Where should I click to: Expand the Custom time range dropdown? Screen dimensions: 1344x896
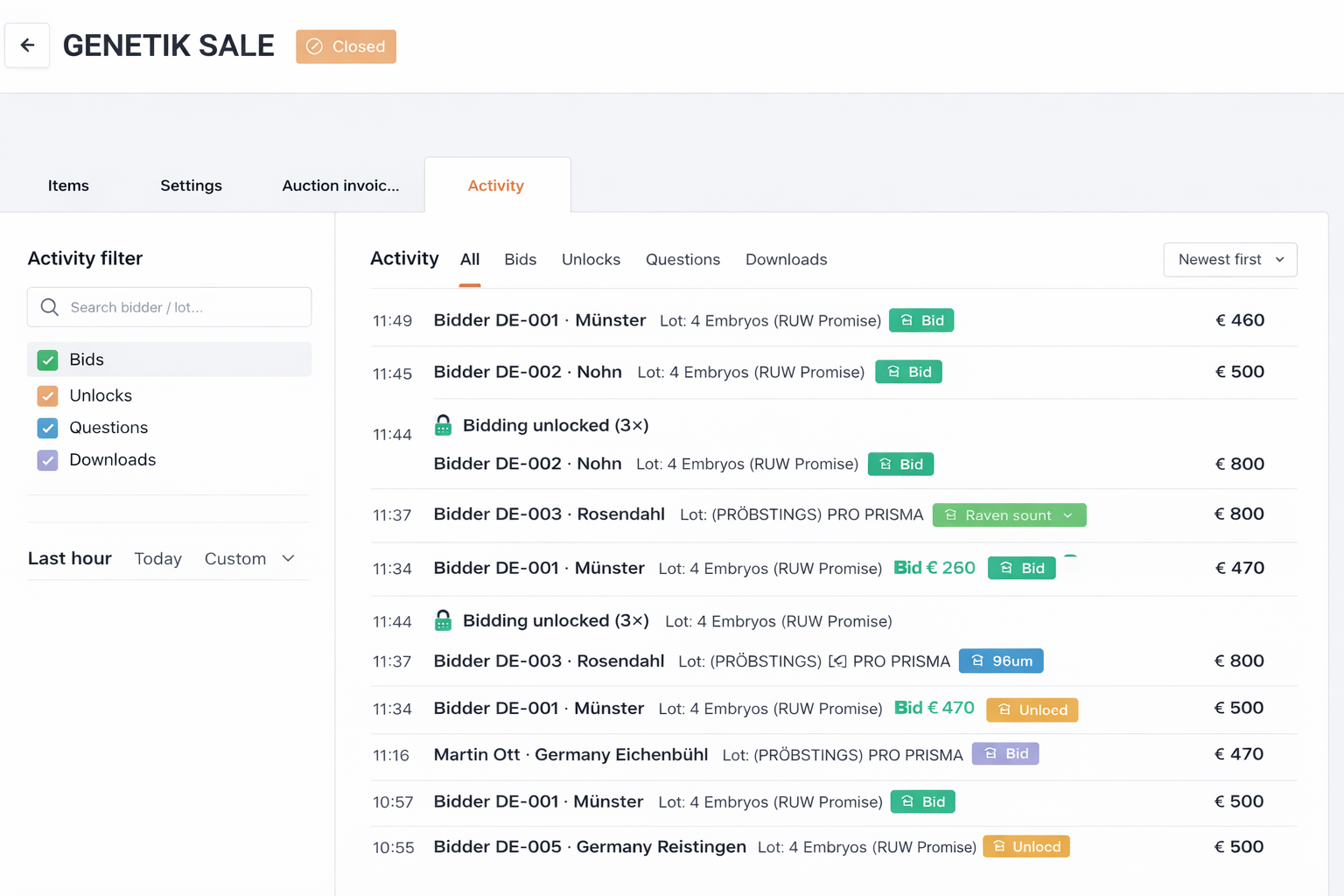(249, 558)
